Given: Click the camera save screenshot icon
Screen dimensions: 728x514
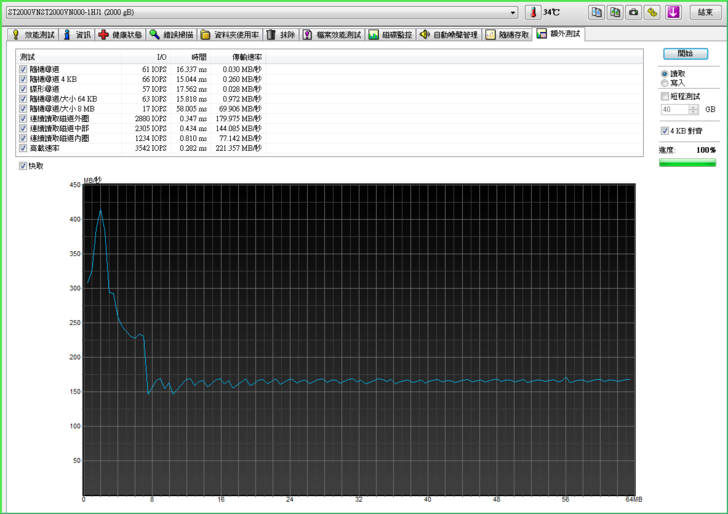Looking at the screenshot, I should [x=633, y=12].
